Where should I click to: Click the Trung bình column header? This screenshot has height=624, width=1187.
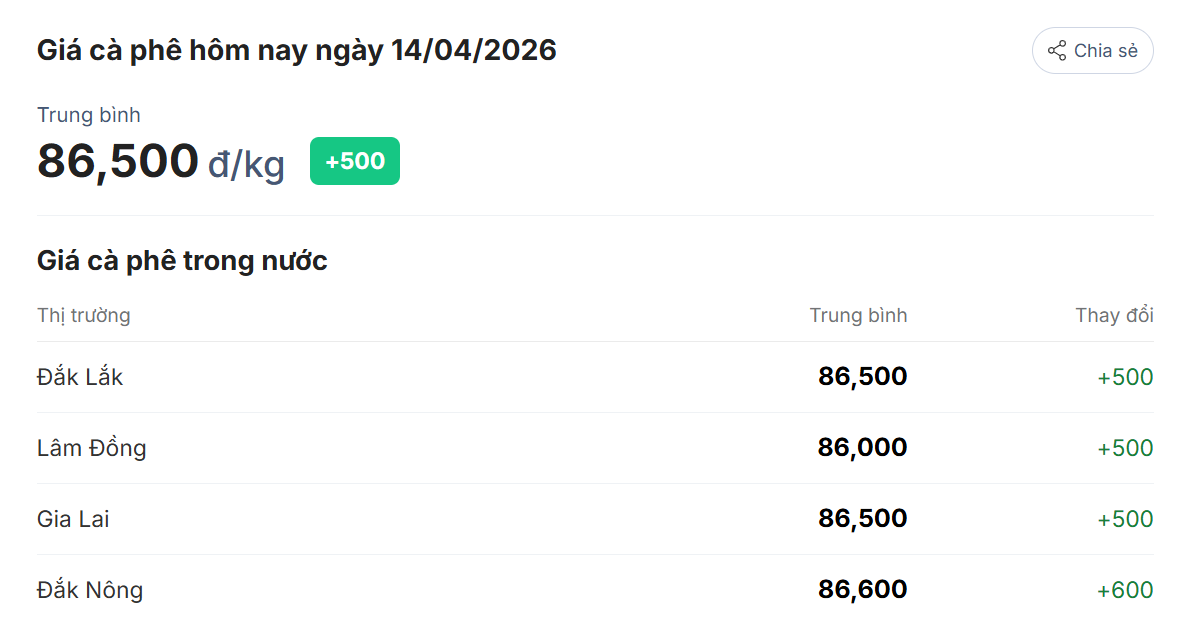[858, 315]
